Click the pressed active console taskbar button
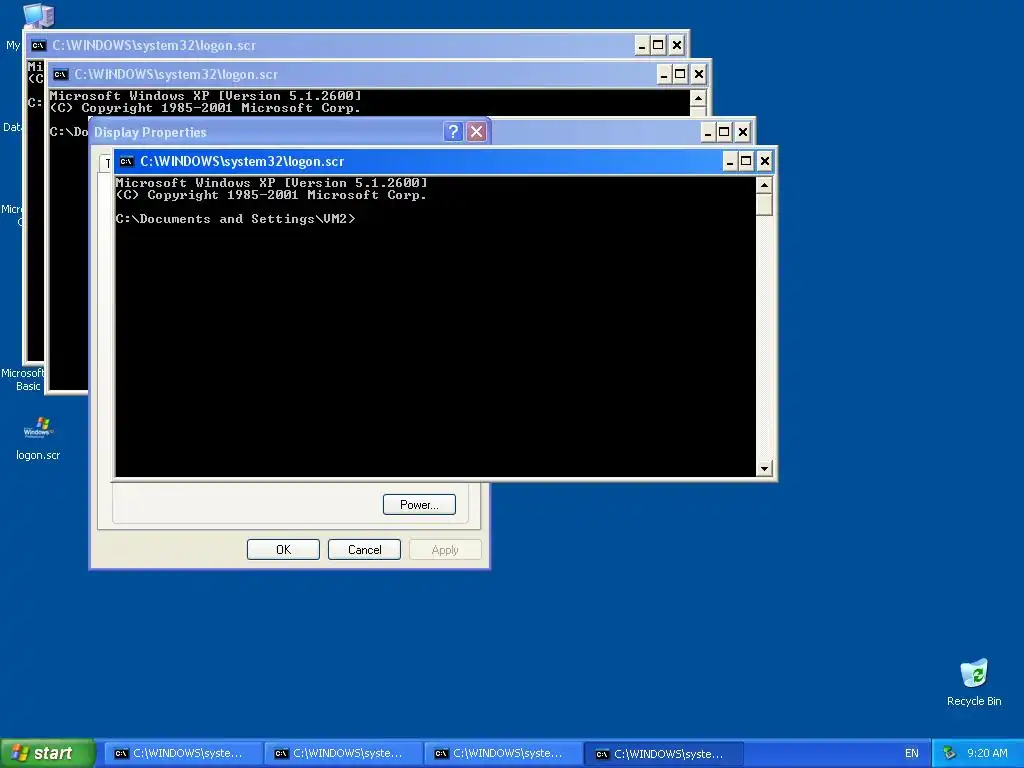 (663, 754)
